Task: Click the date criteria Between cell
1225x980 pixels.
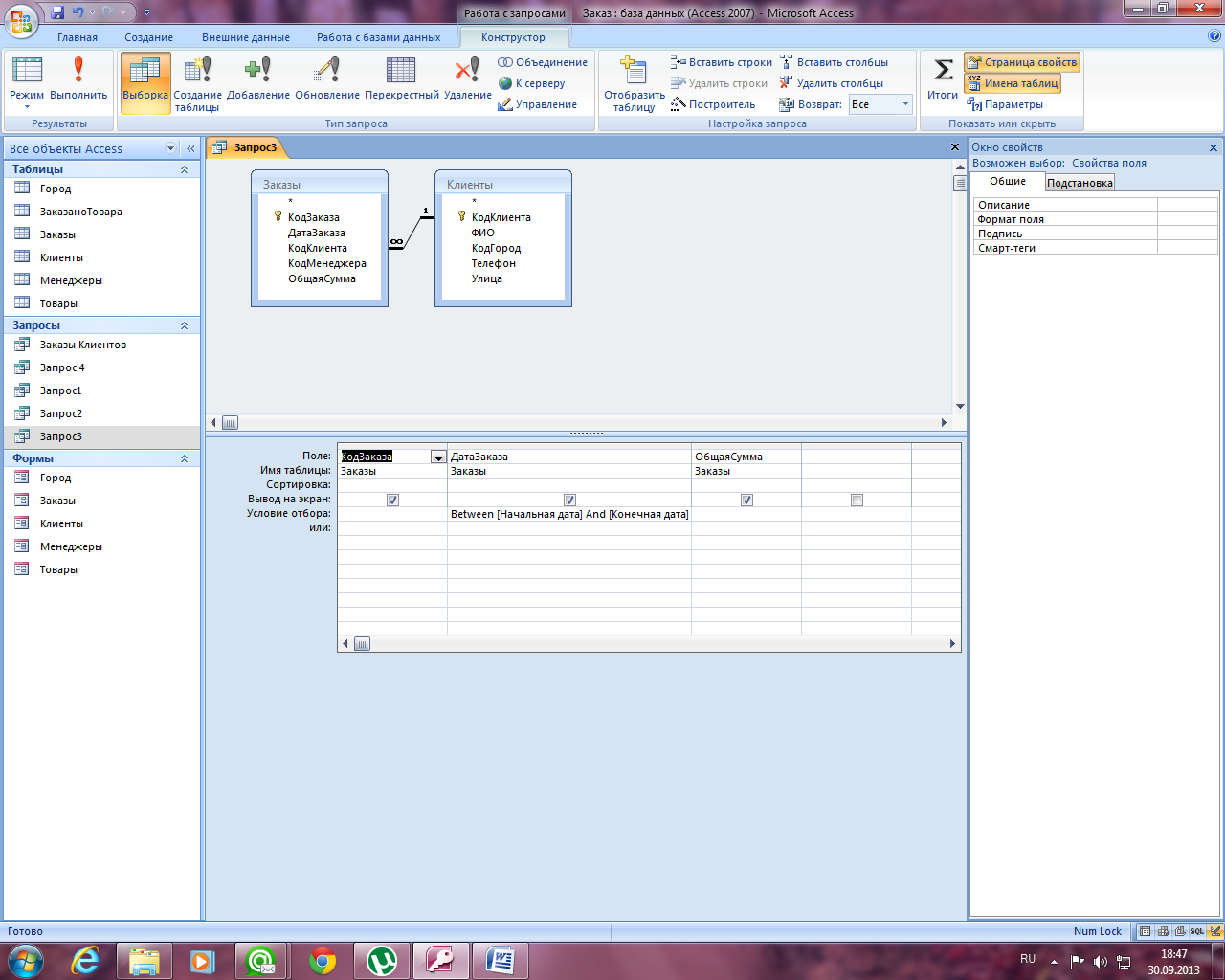Action: pos(569,514)
